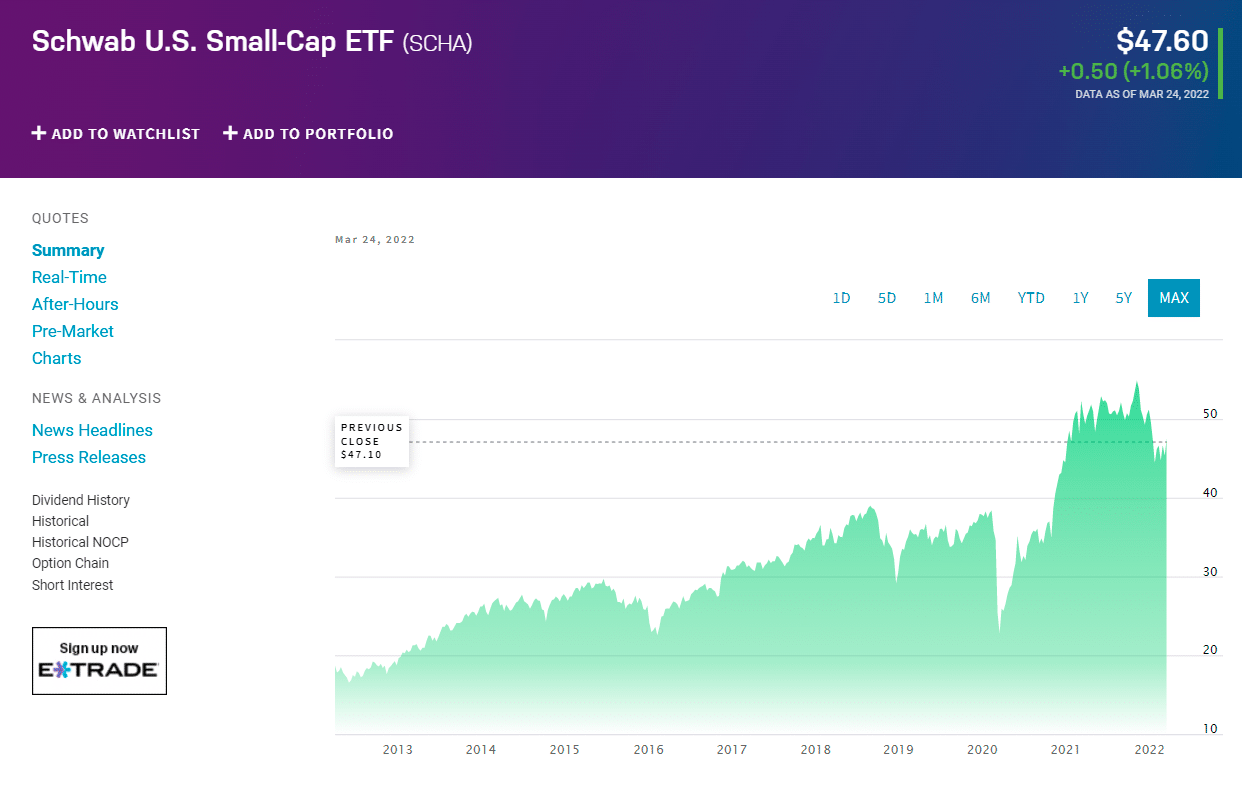Switch to the 6M chart view
Screen dimensions: 1242x795
click(x=980, y=297)
